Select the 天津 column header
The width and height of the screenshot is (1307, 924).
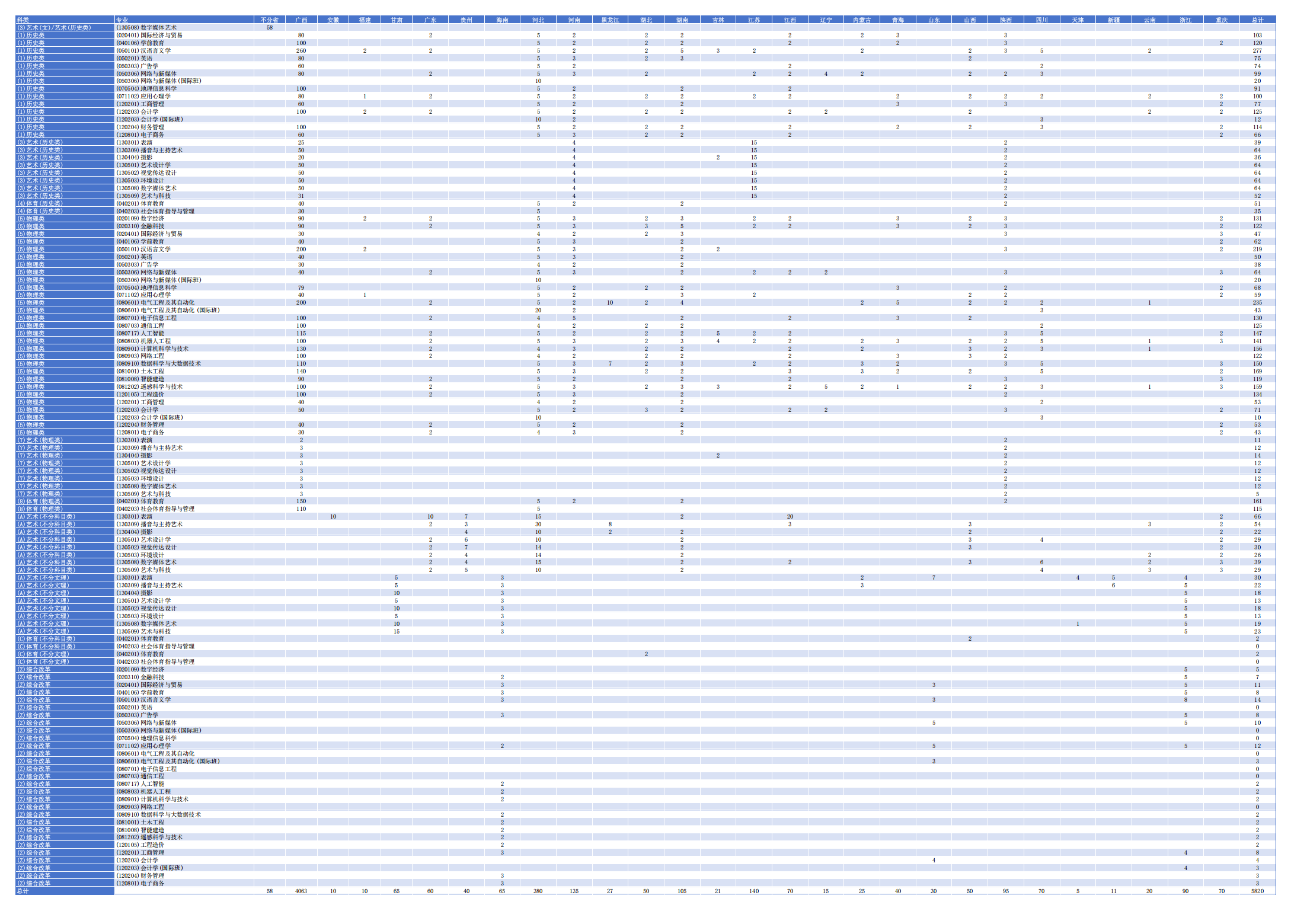pos(1078,20)
